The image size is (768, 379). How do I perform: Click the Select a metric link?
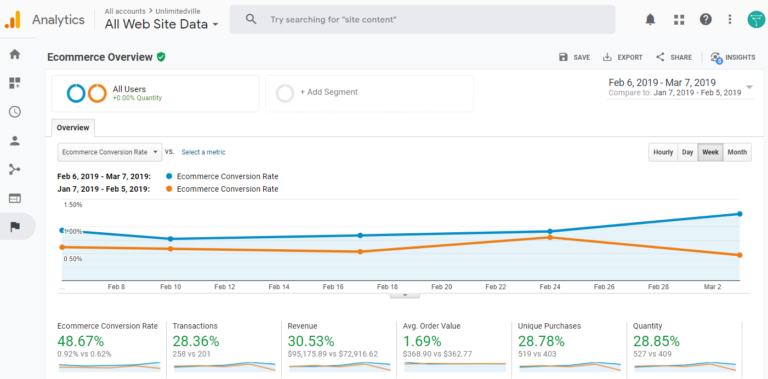click(x=203, y=152)
